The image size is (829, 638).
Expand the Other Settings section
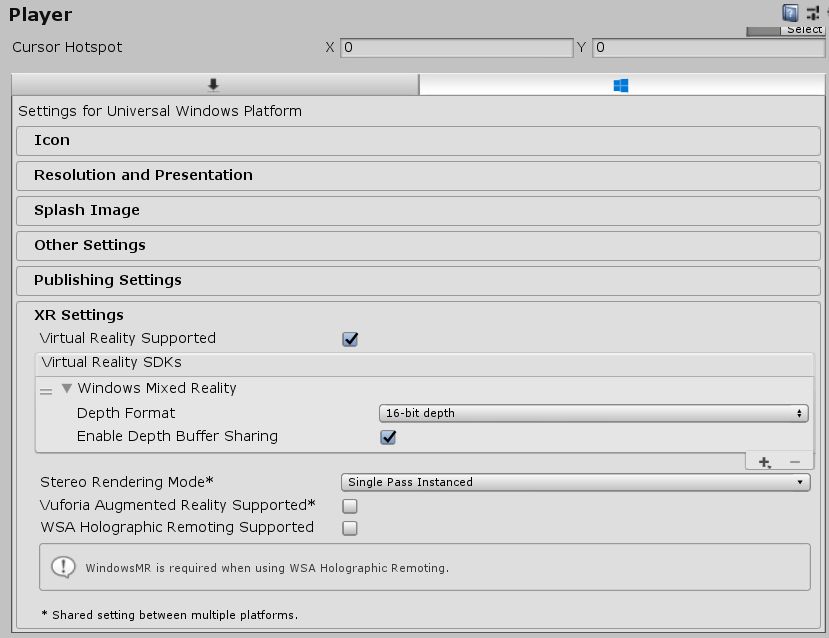[418, 245]
